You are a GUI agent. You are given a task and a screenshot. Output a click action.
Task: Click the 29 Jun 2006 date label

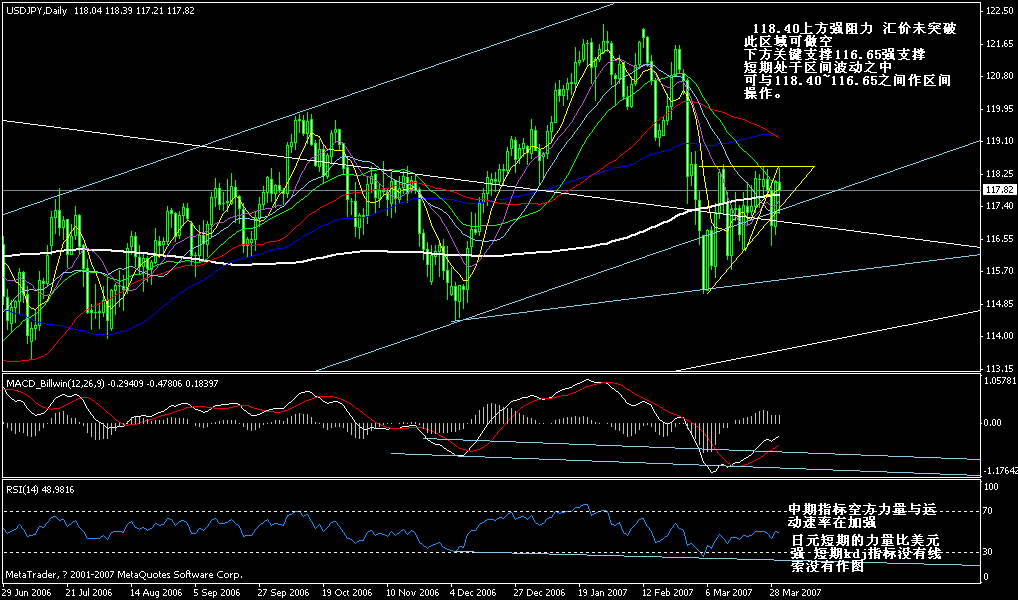(27, 593)
